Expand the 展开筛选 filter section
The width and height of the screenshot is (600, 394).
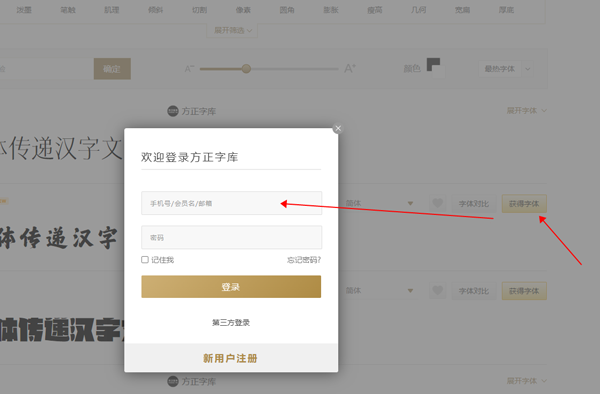point(232,30)
